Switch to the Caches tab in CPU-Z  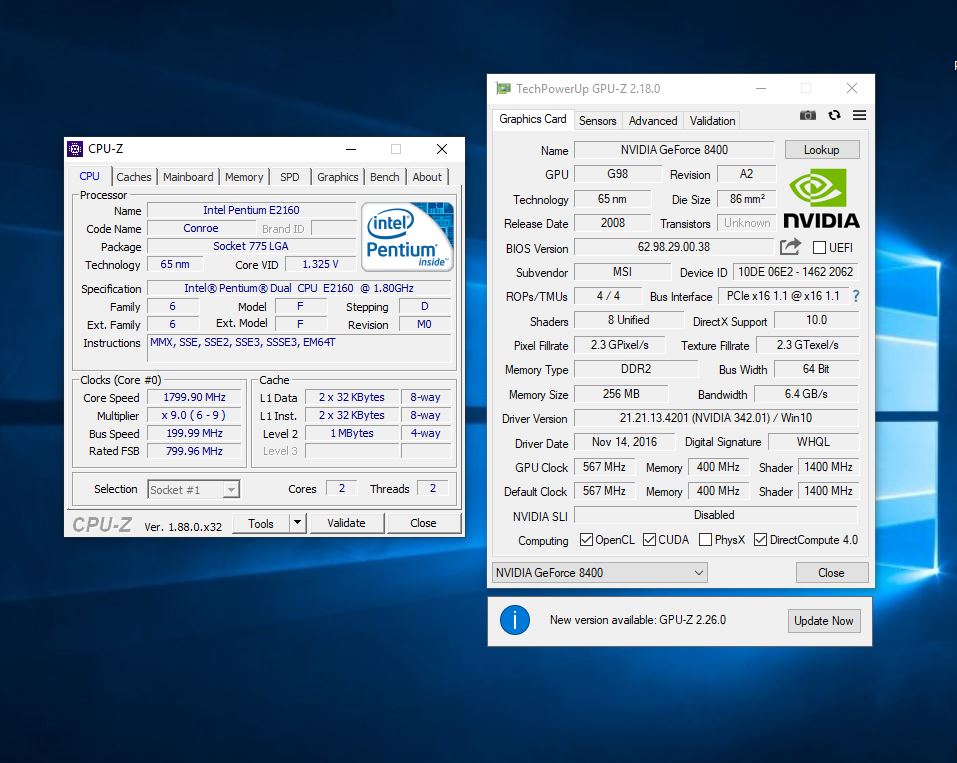(x=134, y=177)
